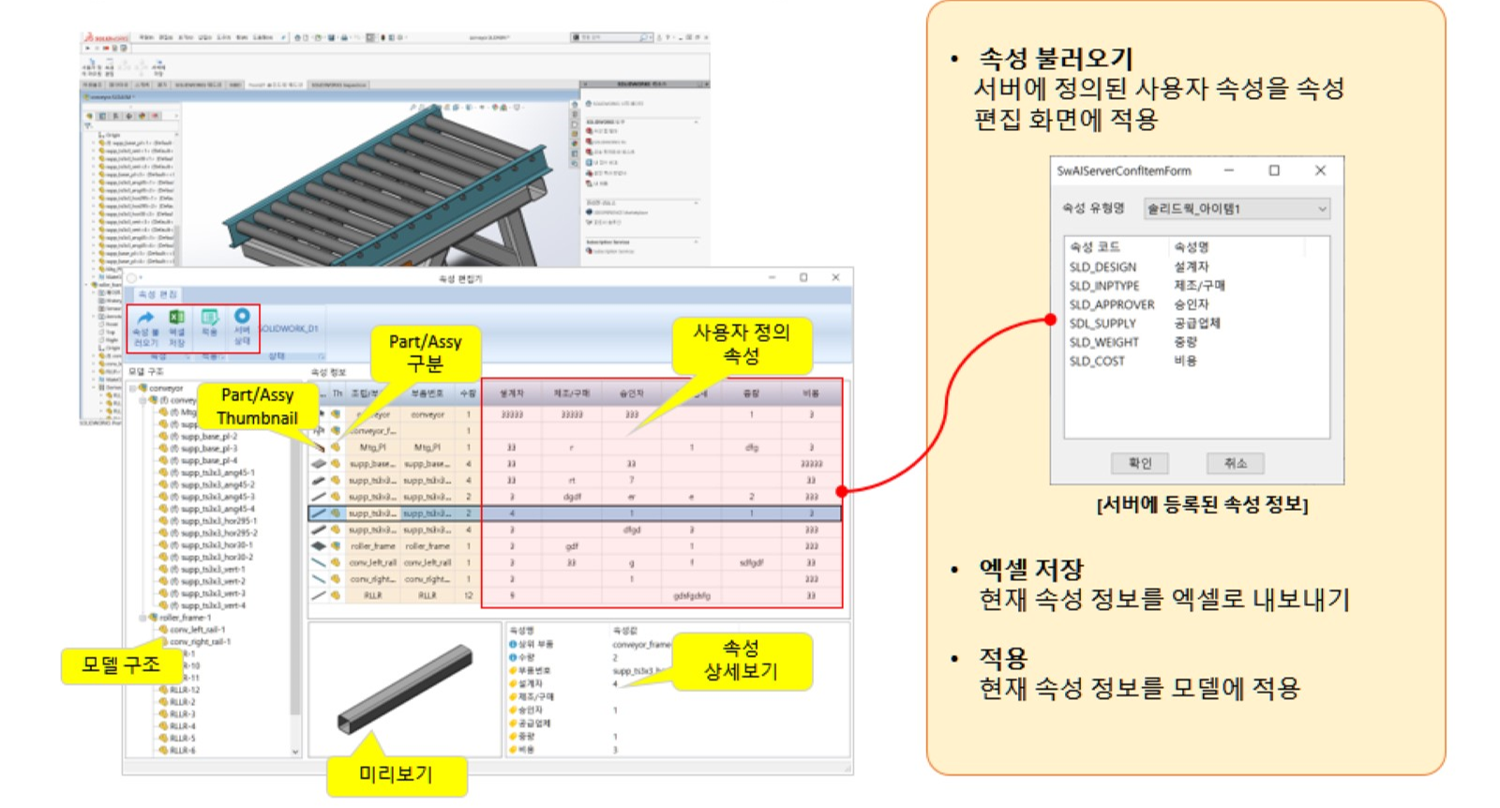Image resolution: width=1500 pixels, height=808 pixels.
Task: Collapse the roller_frame-1 tree node
Action: 141,618
